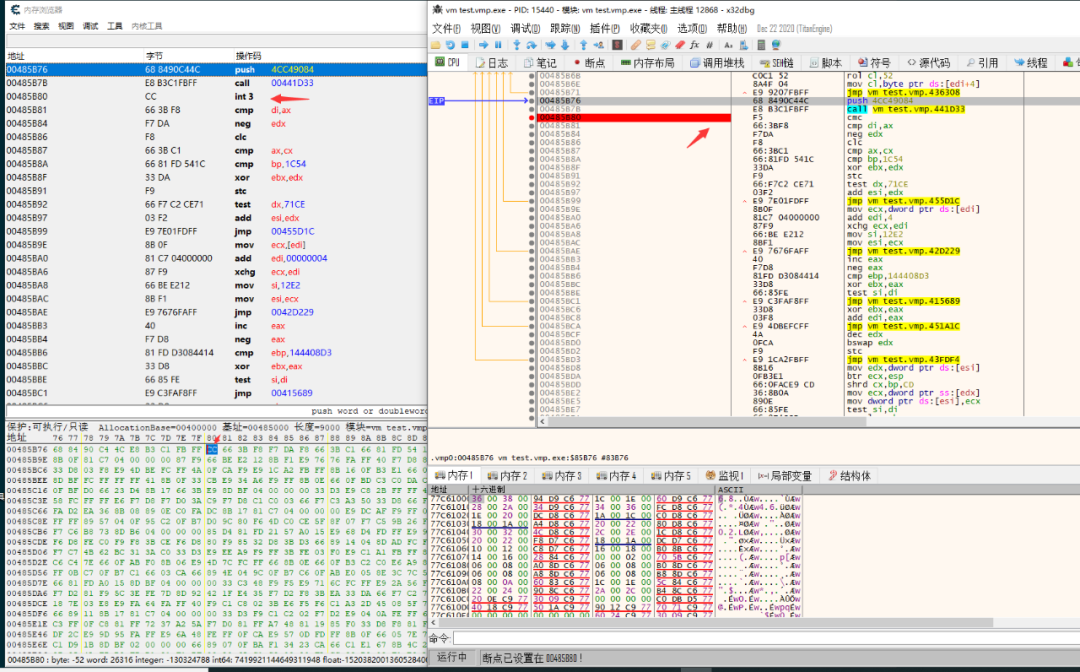
Task: Select the int 3 row at 00485B80
Action: click(x=216, y=96)
